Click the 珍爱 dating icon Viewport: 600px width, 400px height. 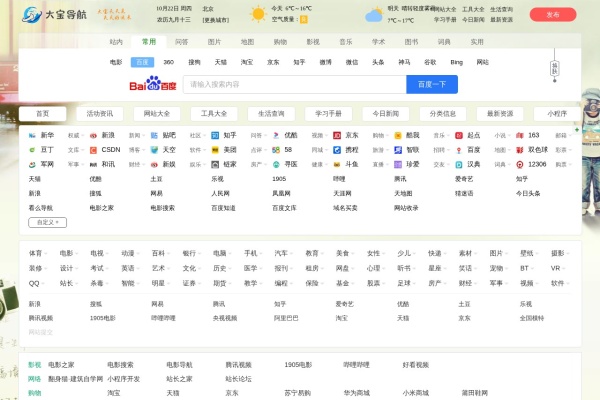(398, 165)
